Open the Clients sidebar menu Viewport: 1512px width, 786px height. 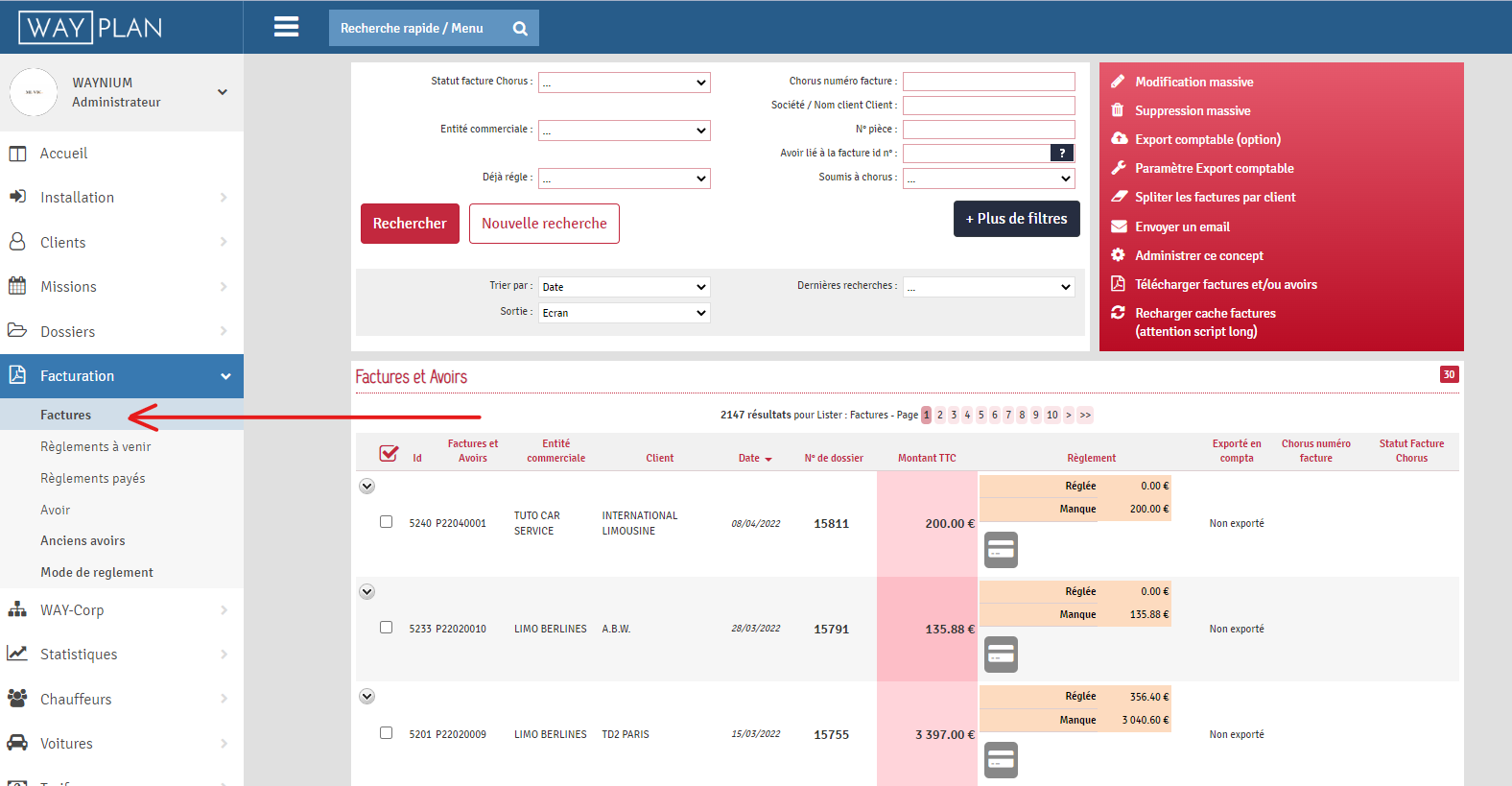click(63, 243)
